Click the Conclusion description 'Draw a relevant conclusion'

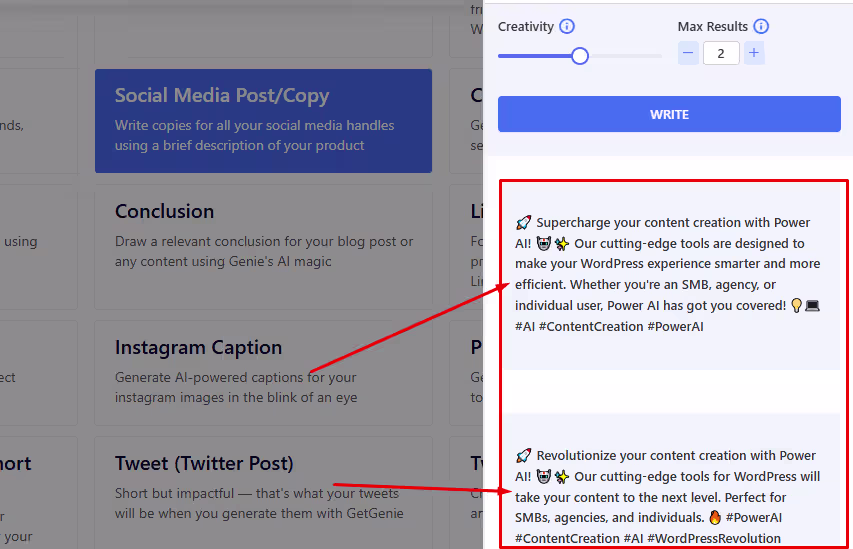[264, 251]
